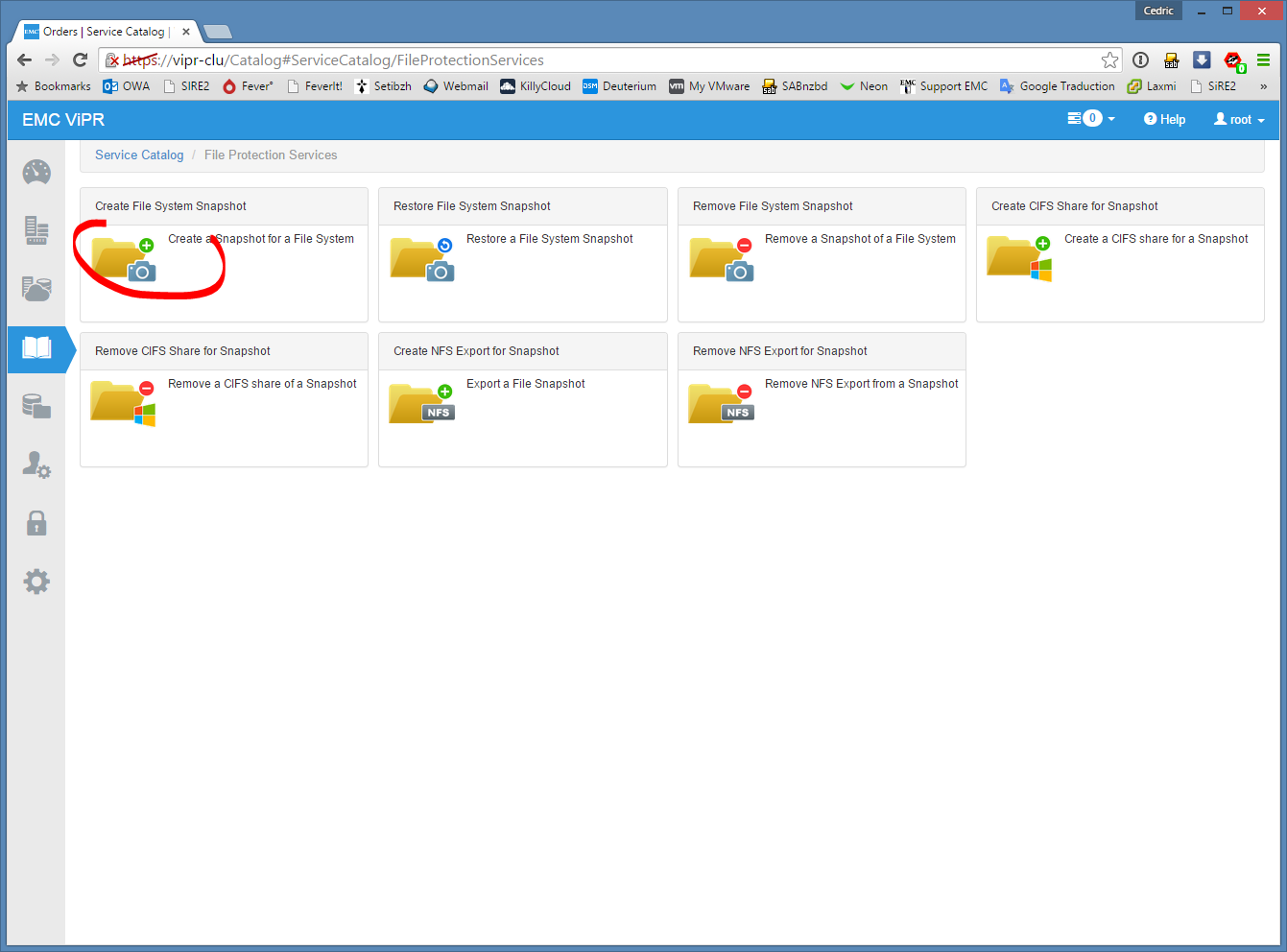The width and height of the screenshot is (1287, 952).
Task: Open the Laxmi bookmark
Action: click(1152, 86)
